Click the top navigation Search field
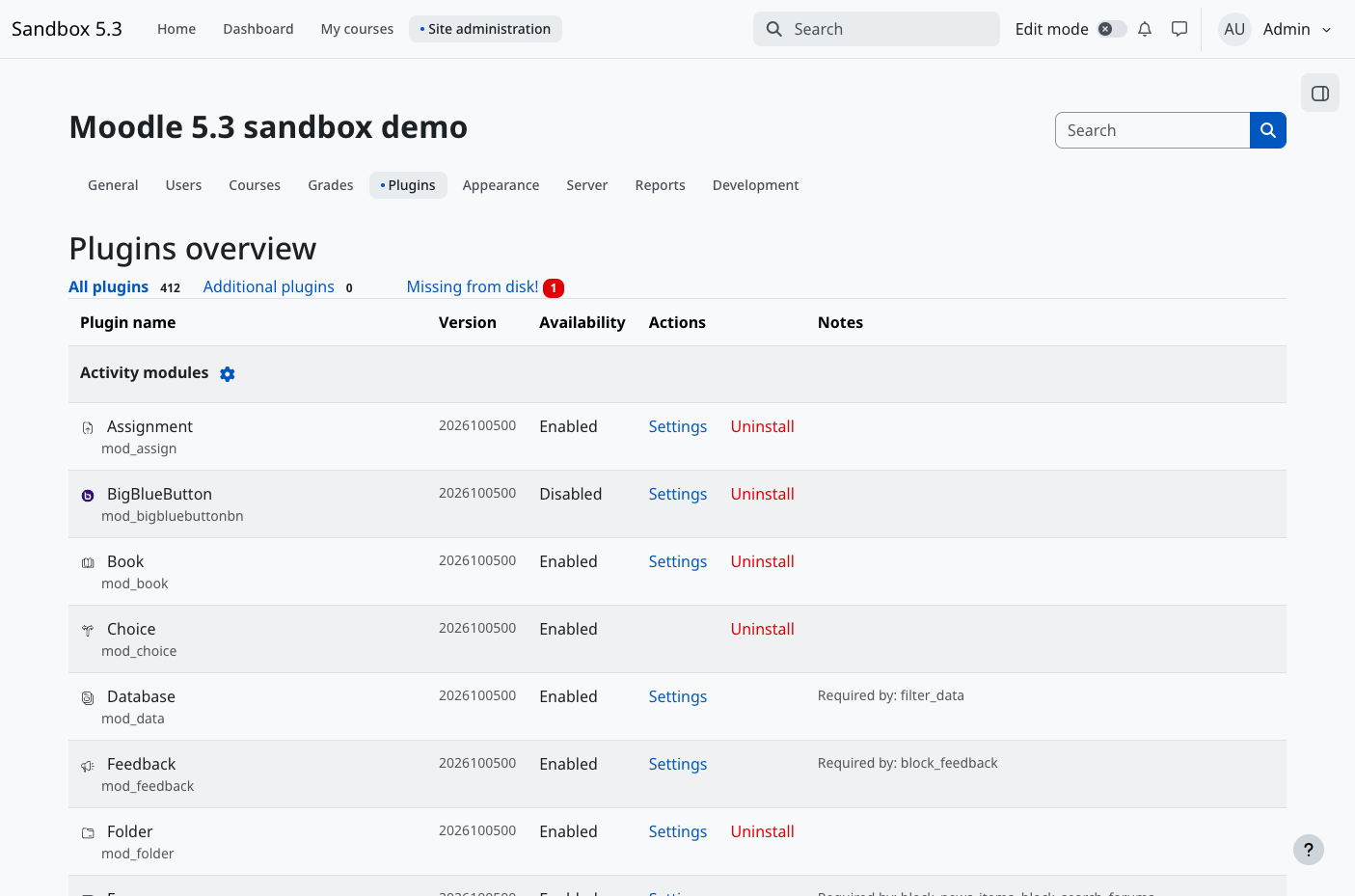Viewport: 1355px width, 896px height. click(x=877, y=29)
